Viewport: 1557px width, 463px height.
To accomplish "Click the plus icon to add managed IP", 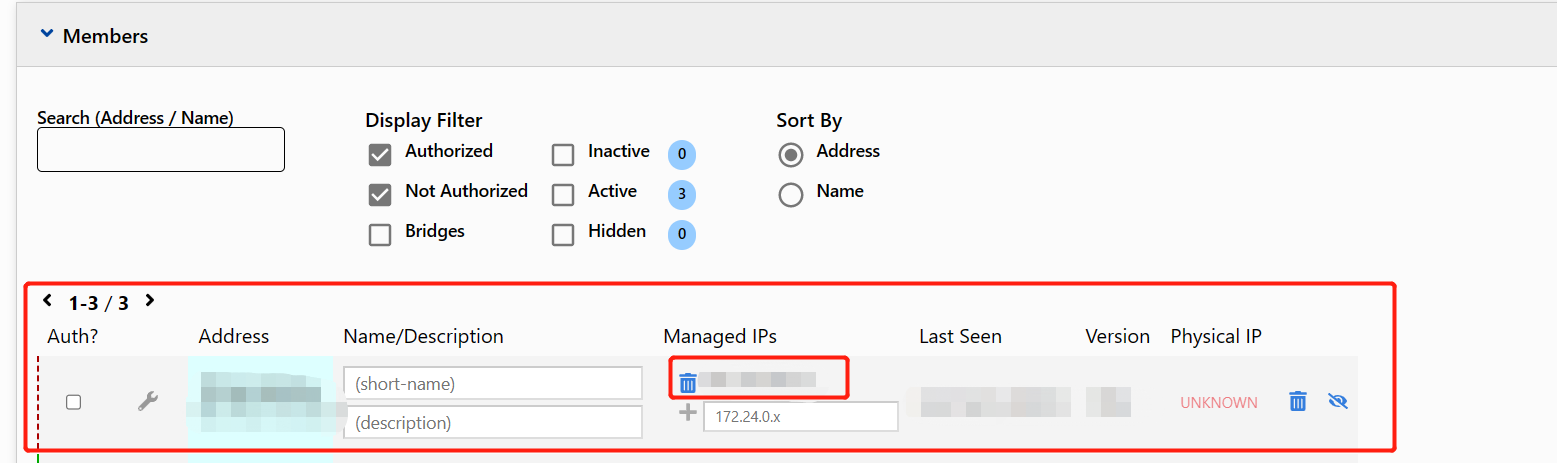I will pos(688,412).
